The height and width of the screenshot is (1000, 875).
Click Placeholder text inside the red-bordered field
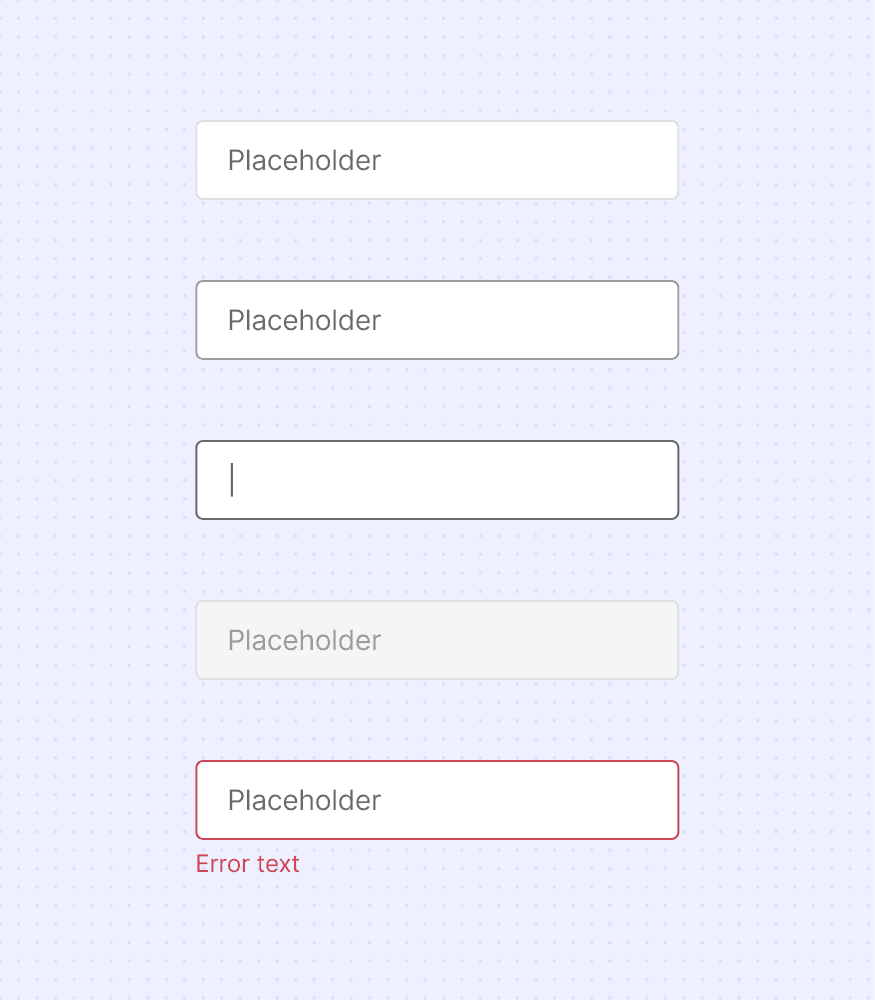pyautogui.click(x=304, y=800)
